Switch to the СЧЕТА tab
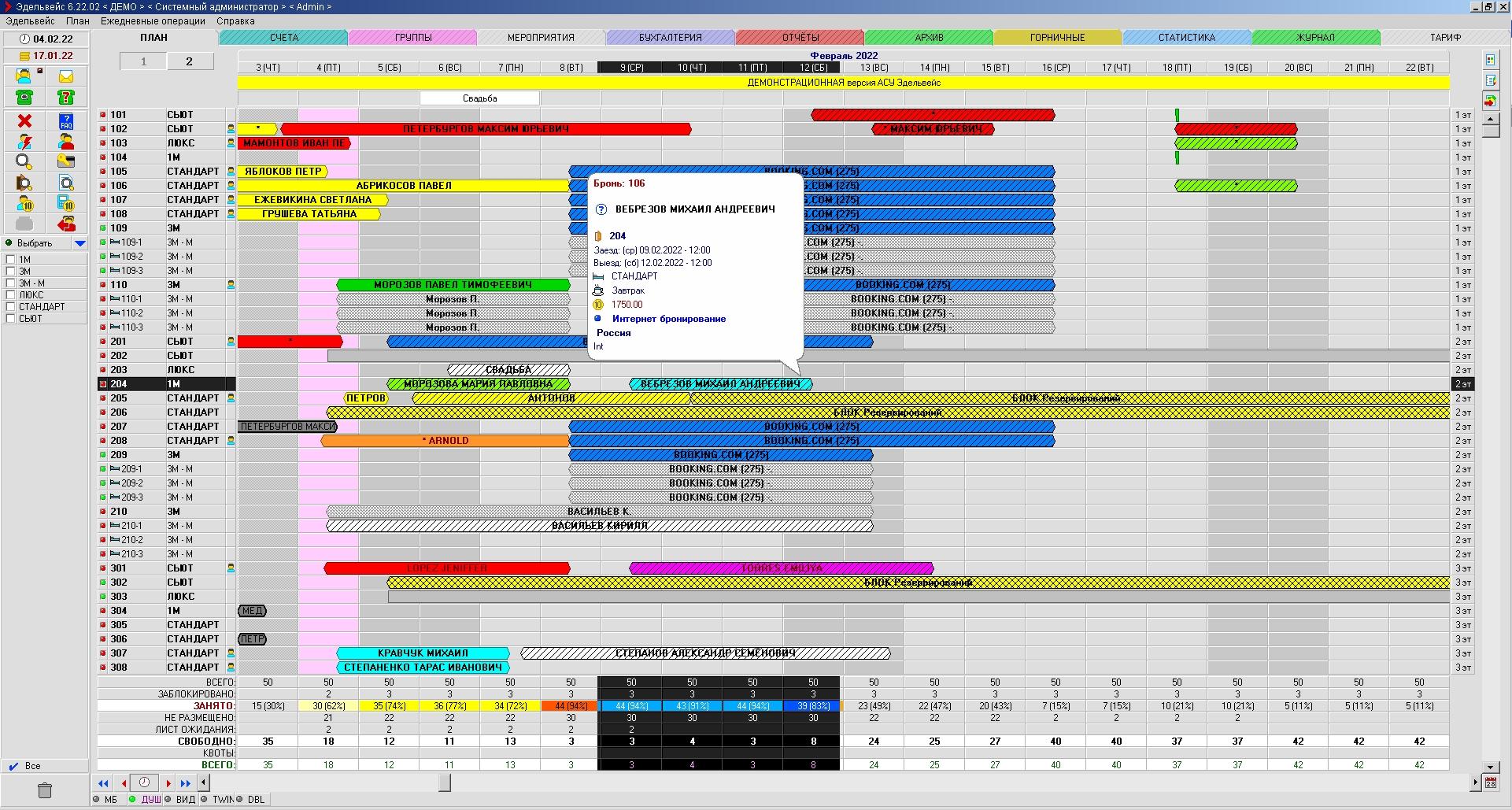The height and width of the screenshot is (810, 1512). [283, 37]
